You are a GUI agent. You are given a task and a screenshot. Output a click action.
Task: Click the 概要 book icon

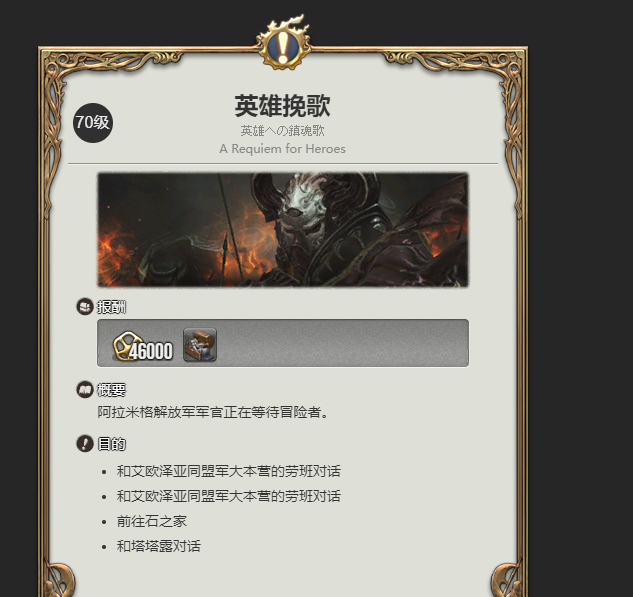tap(85, 390)
